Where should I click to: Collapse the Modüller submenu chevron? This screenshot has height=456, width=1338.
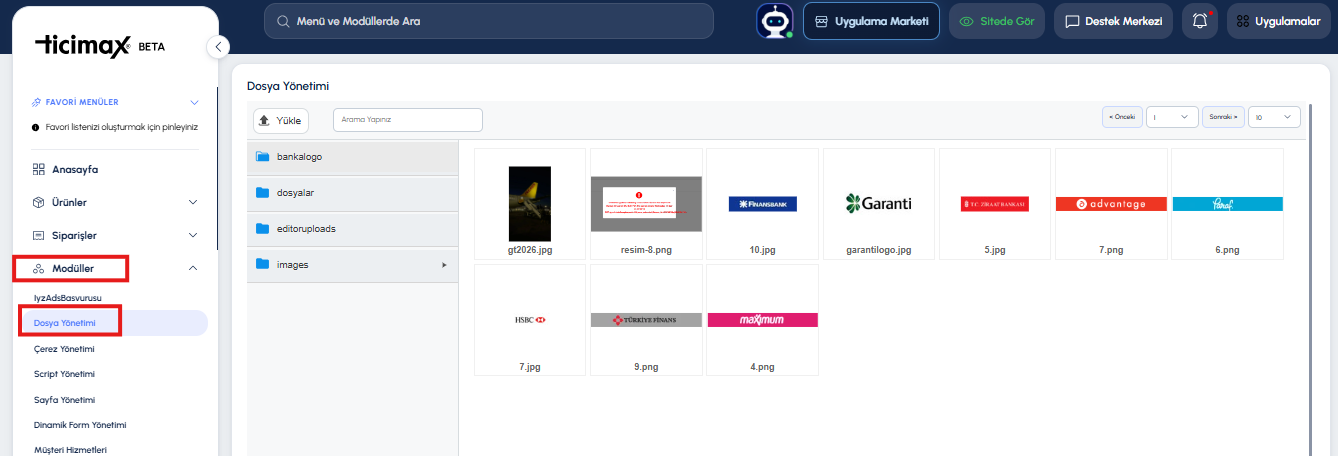[x=193, y=268]
